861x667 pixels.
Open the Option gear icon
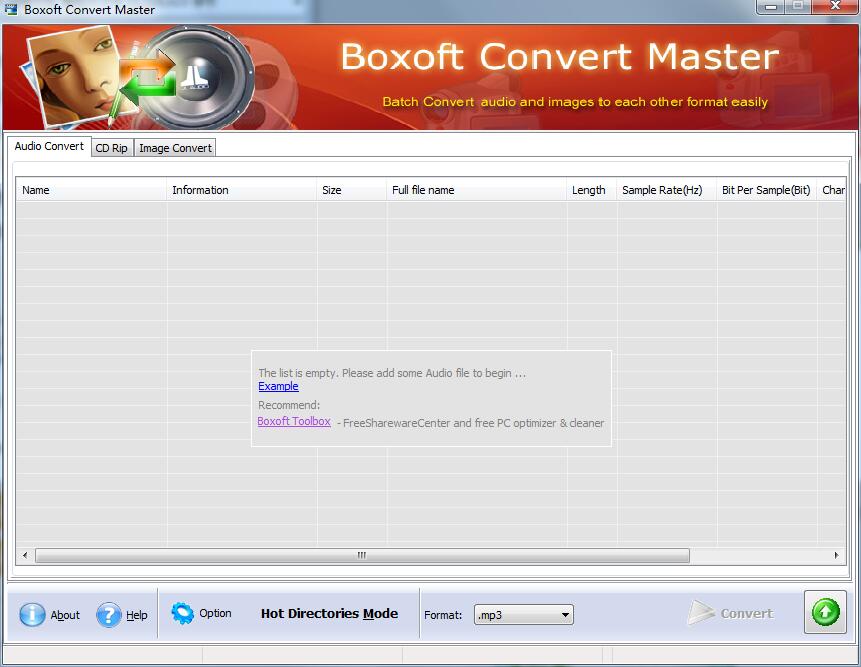pyautogui.click(x=182, y=613)
